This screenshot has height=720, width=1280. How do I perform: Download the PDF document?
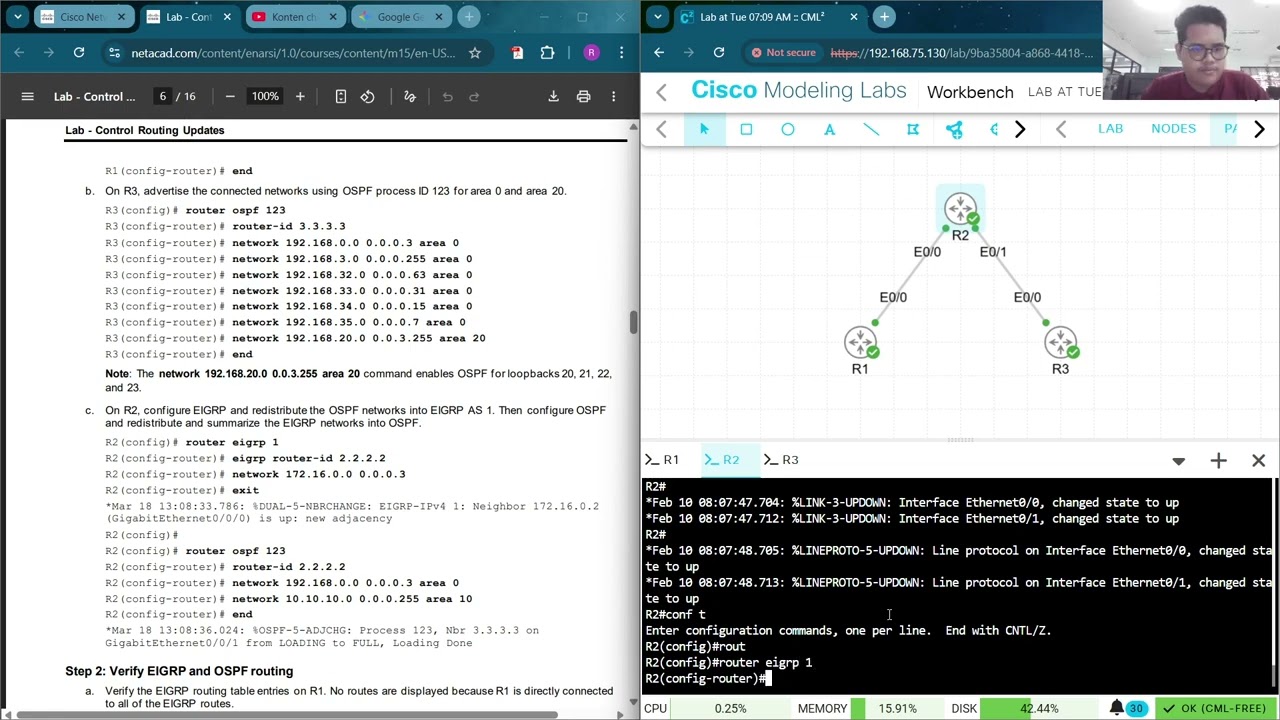click(x=553, y=96)
